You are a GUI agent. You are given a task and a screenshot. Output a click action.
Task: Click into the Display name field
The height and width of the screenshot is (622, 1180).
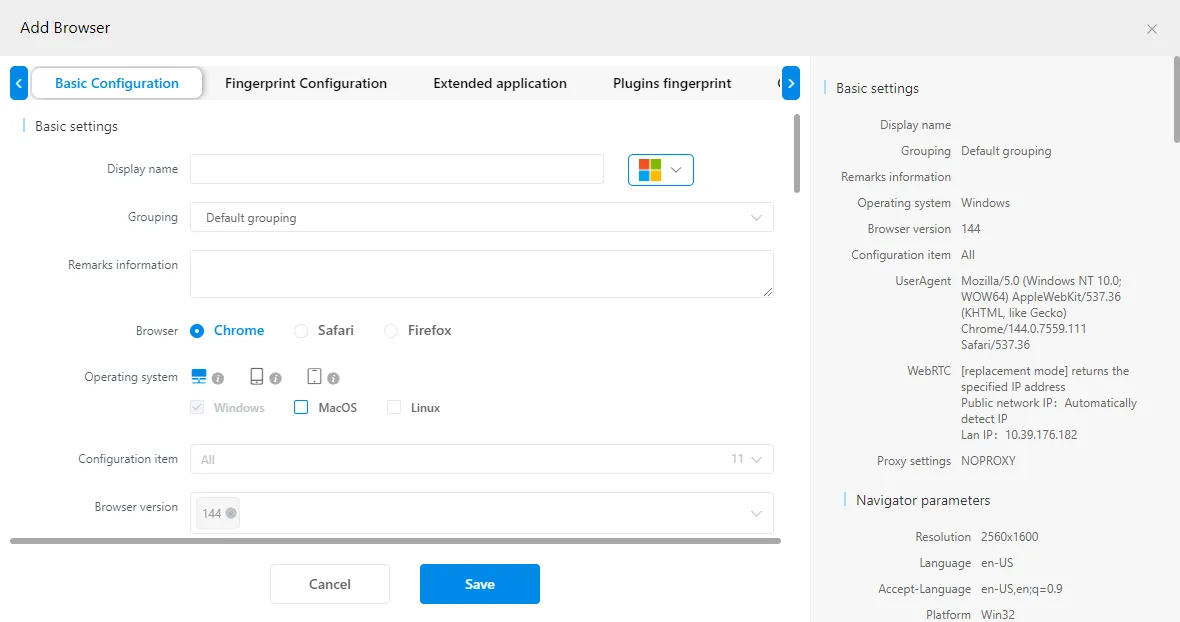pos(396,169)
